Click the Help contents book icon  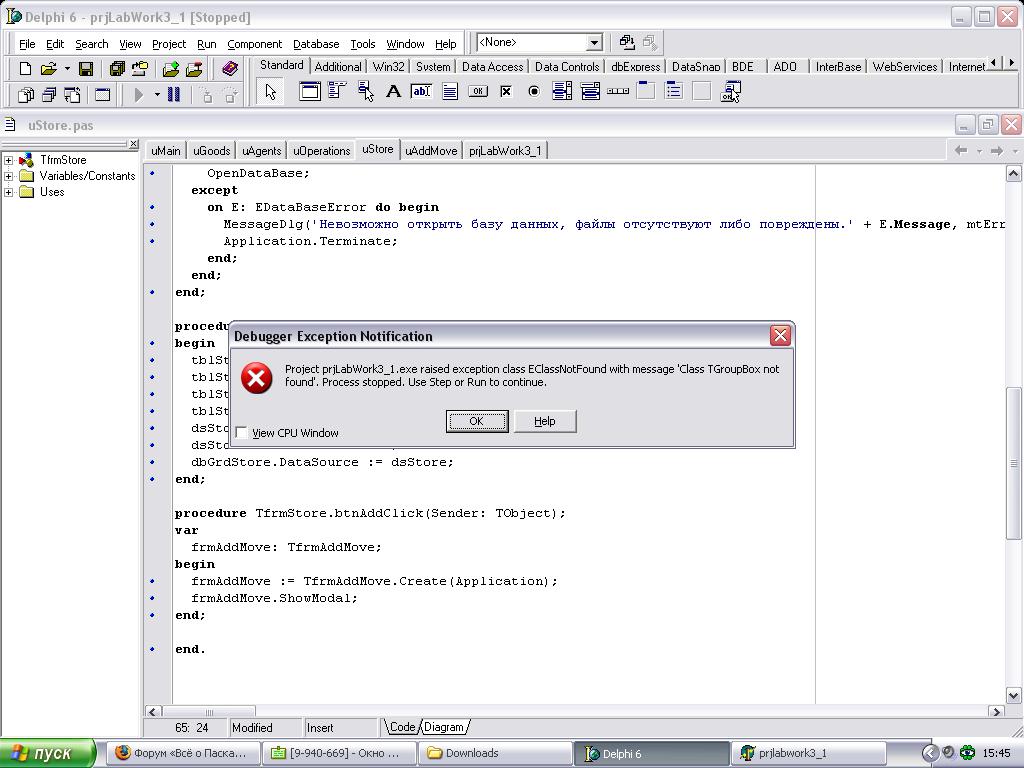[230, 69]
